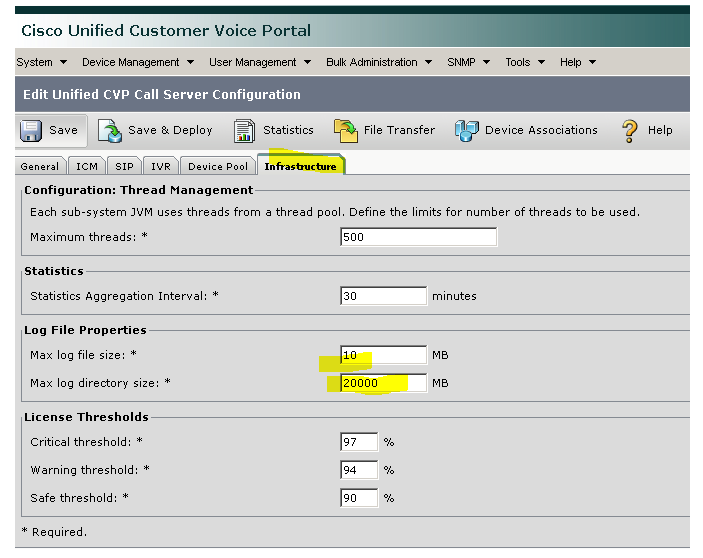Viewport: 703px width, 558px height.
Task: Click the 'Safe threshold:' label
Action: point(74,498)
